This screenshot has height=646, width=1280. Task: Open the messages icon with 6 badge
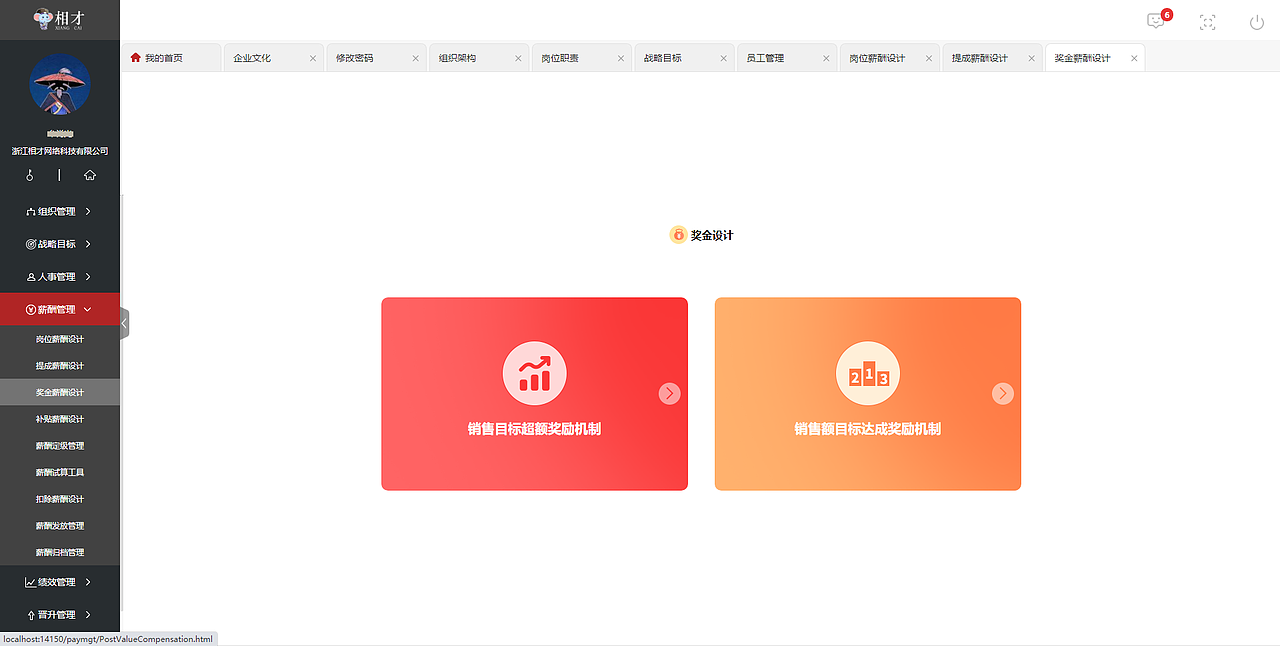pyautogui.click(x=1157, y=21)
